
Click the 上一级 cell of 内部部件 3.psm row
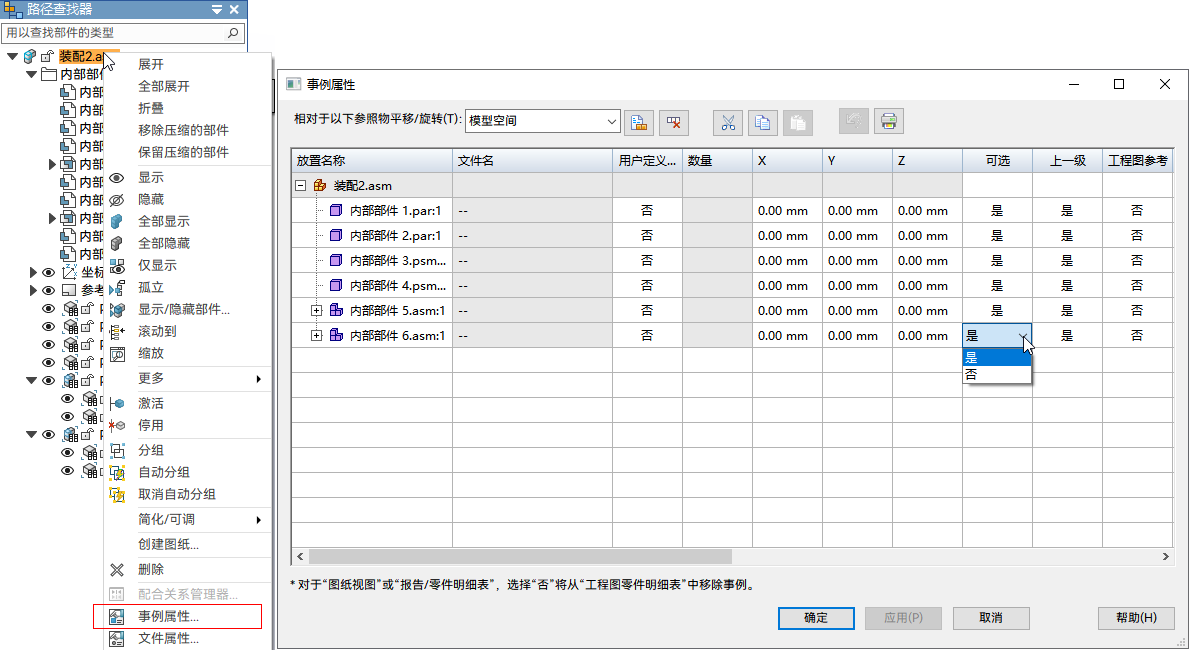click(1067, 260)
